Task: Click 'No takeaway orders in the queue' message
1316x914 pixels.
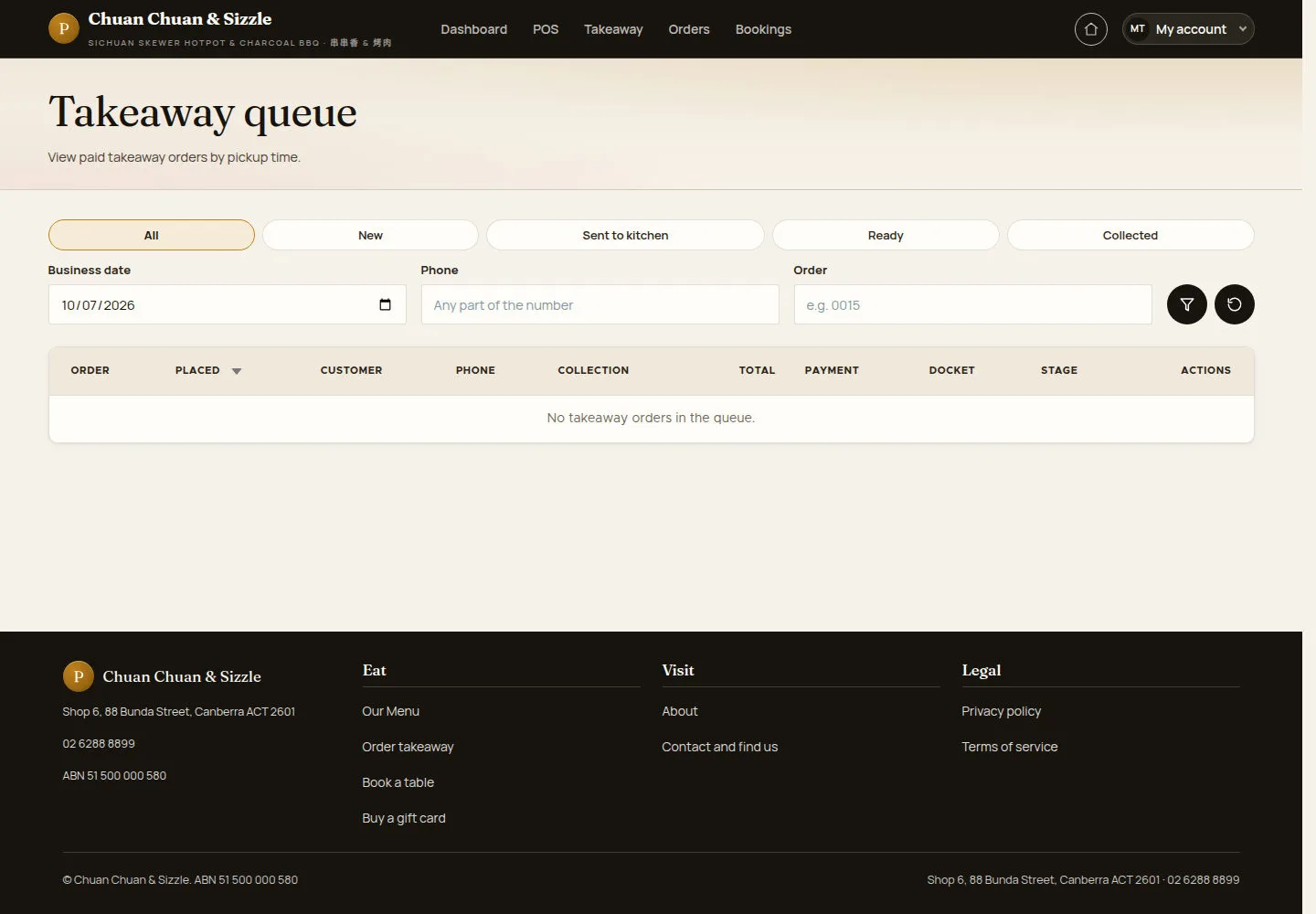Action: pos(651,418)
